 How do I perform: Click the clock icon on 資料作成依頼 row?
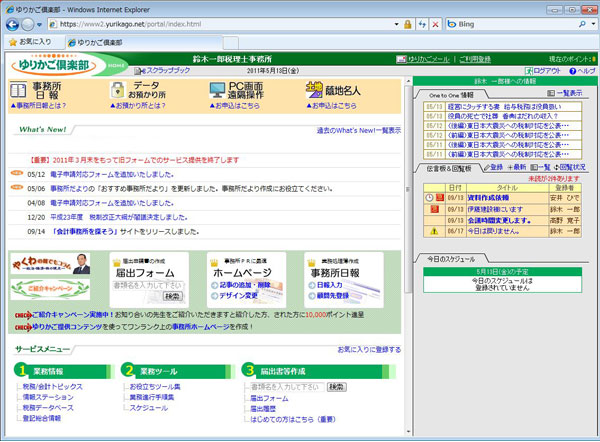429,198
